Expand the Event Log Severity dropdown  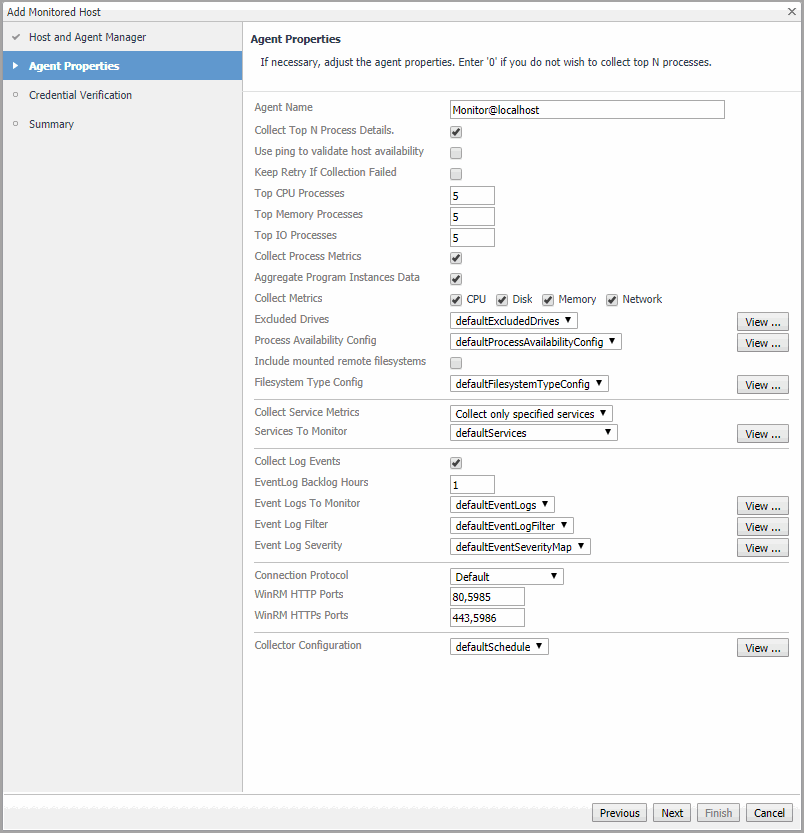point(520,547)
